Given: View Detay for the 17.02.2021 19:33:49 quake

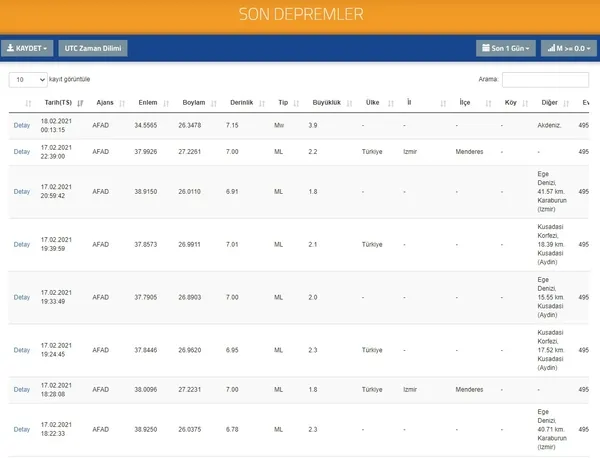Looking at the screenshot, I should click(x=22, y=297).
